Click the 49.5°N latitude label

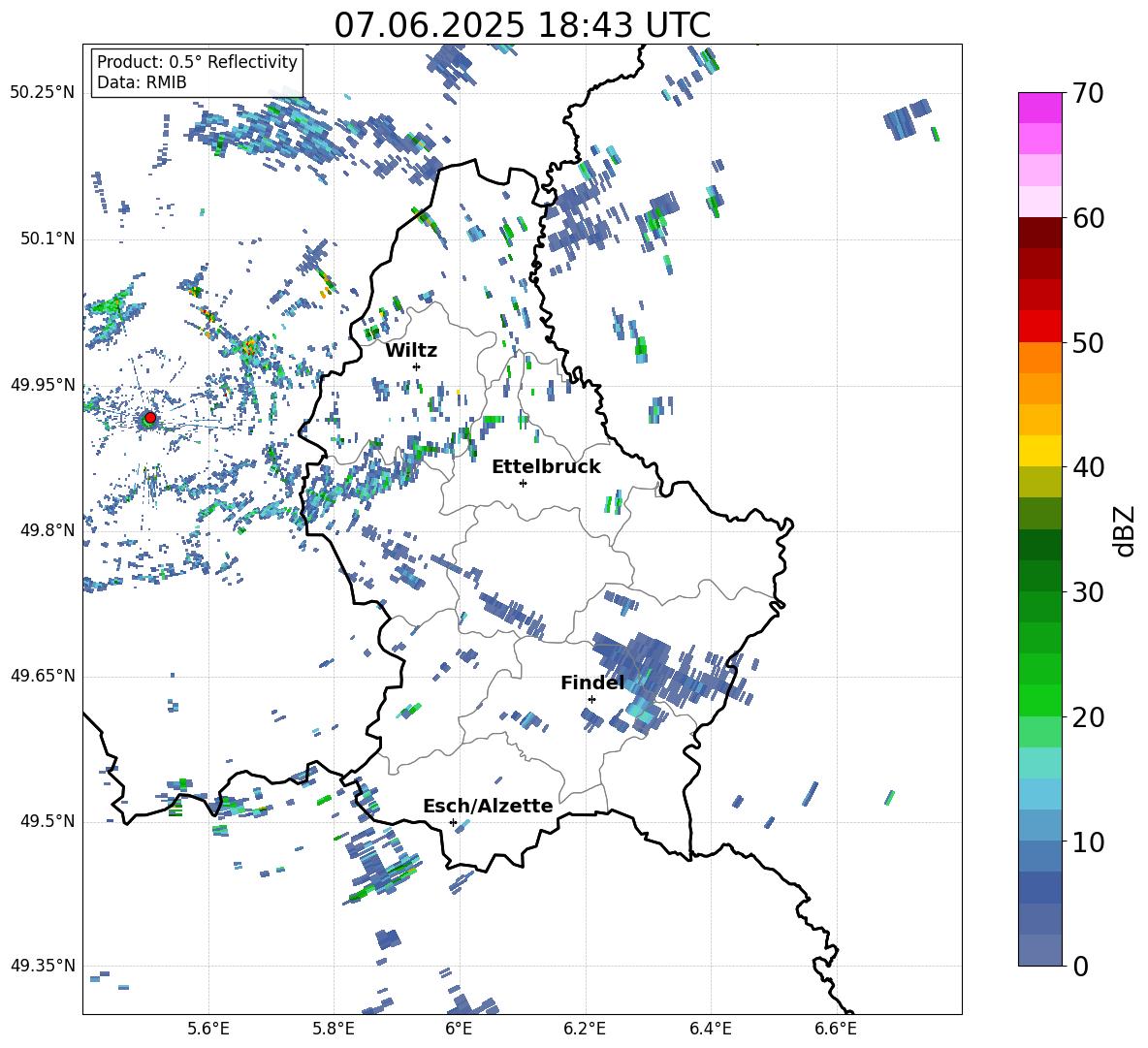(47, 821)
